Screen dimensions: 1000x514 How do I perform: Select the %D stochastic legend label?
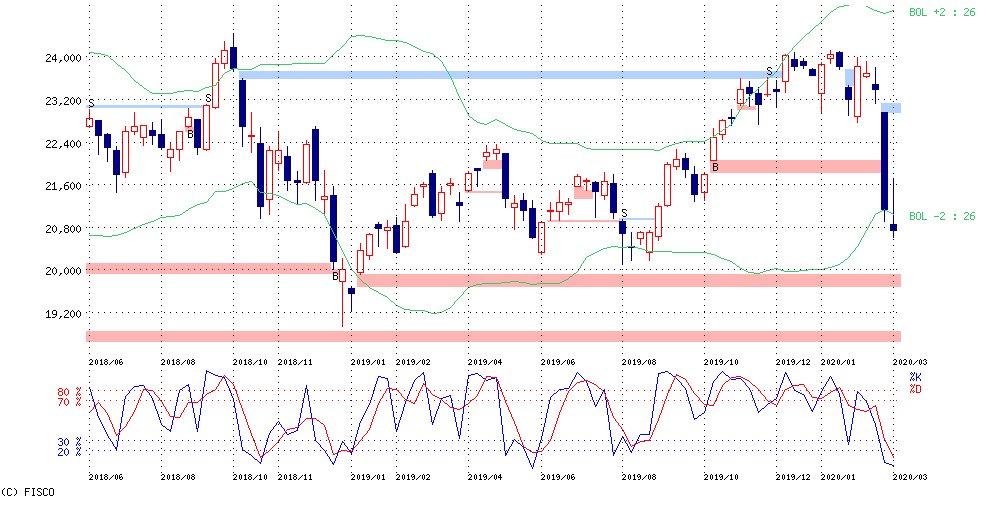[x=914, y=388]
